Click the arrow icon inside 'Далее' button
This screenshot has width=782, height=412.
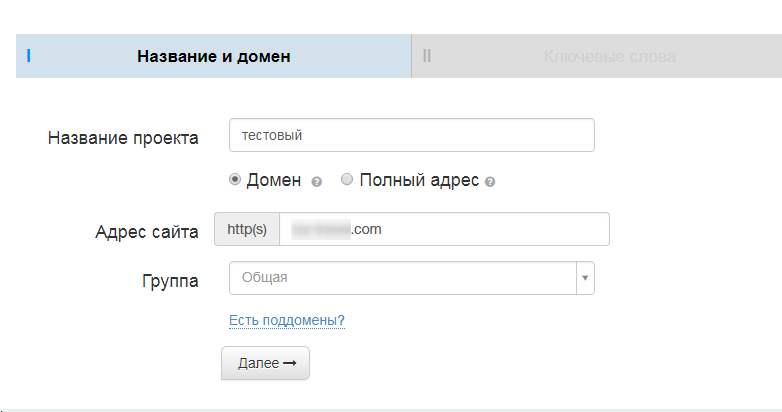coord(290,364)
